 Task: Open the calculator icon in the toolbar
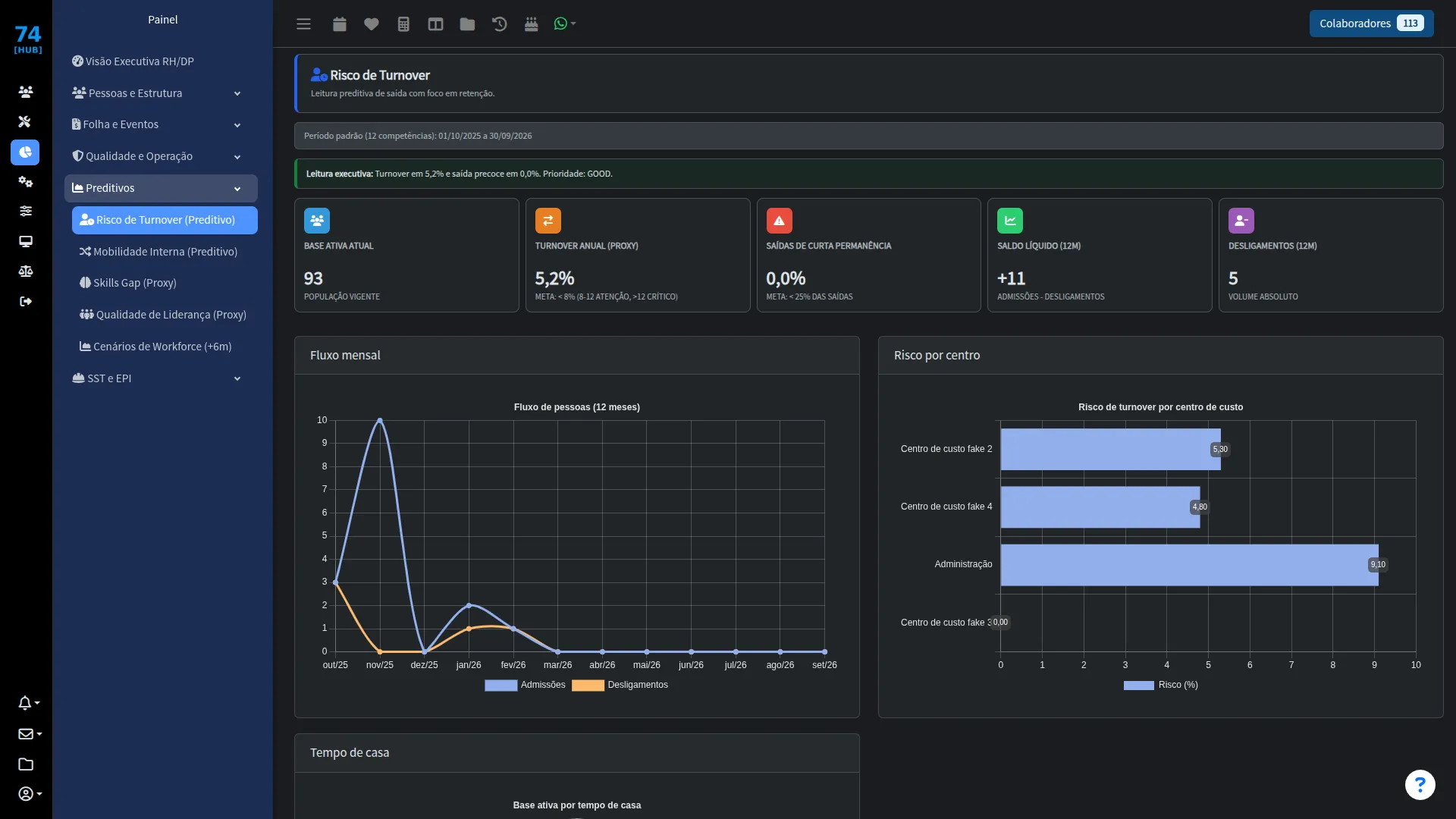(x=403, y=24)
